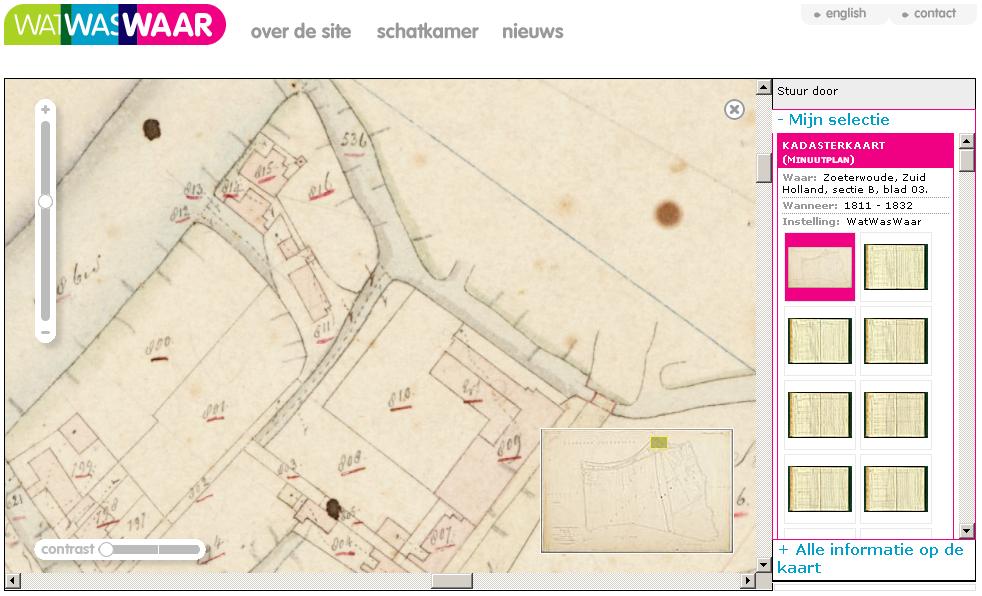Image resolution: width=982 pixels, height=596 pixels.
Task: Open the 'nieuws' menu item
Action: 533,31
